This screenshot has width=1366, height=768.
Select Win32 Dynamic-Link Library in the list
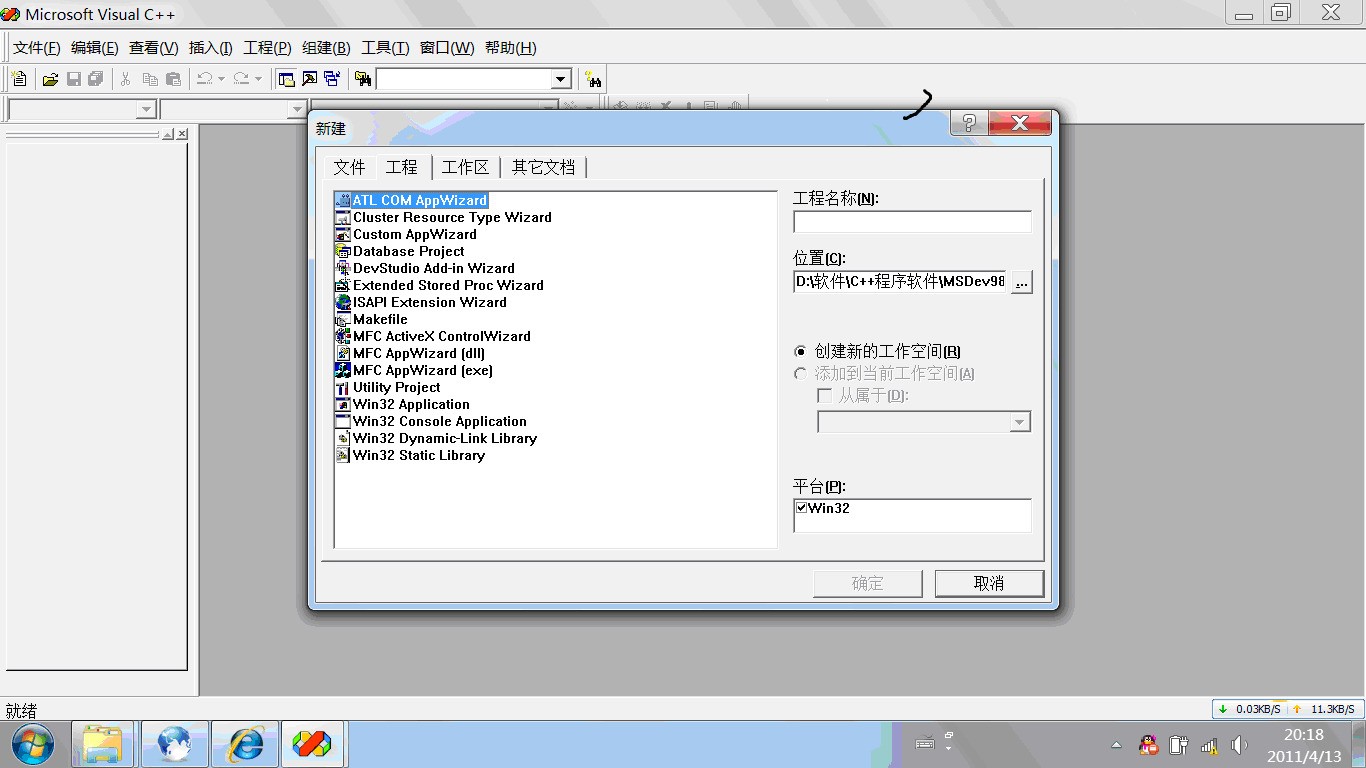pos(444,438)
